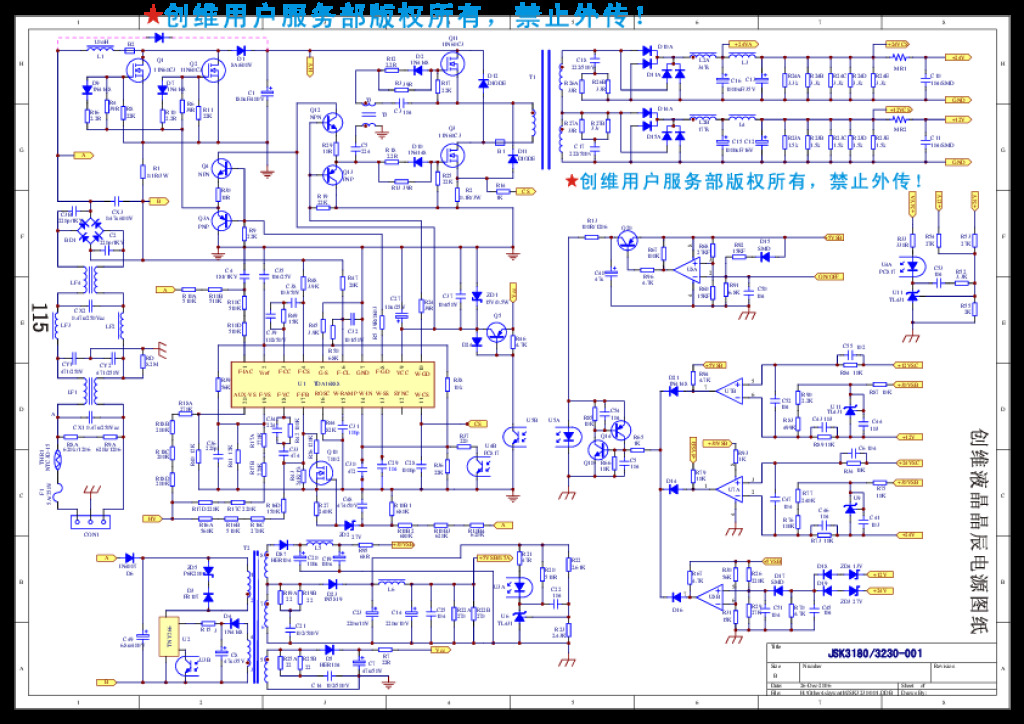This screenshot has width=1024, height=724.
Task: Select the Q4 NPN transistor symbol
Action: pyautogui.click(x=221, y=170)
